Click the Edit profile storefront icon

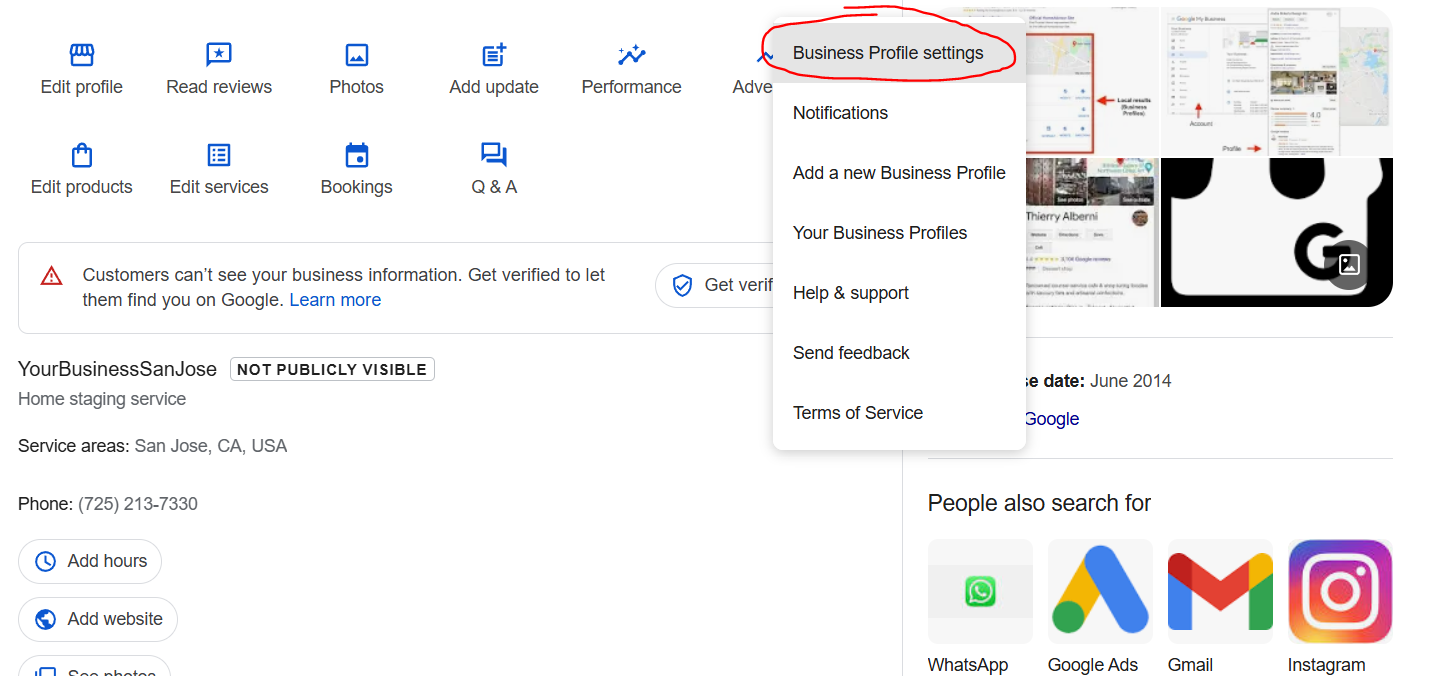81,55
